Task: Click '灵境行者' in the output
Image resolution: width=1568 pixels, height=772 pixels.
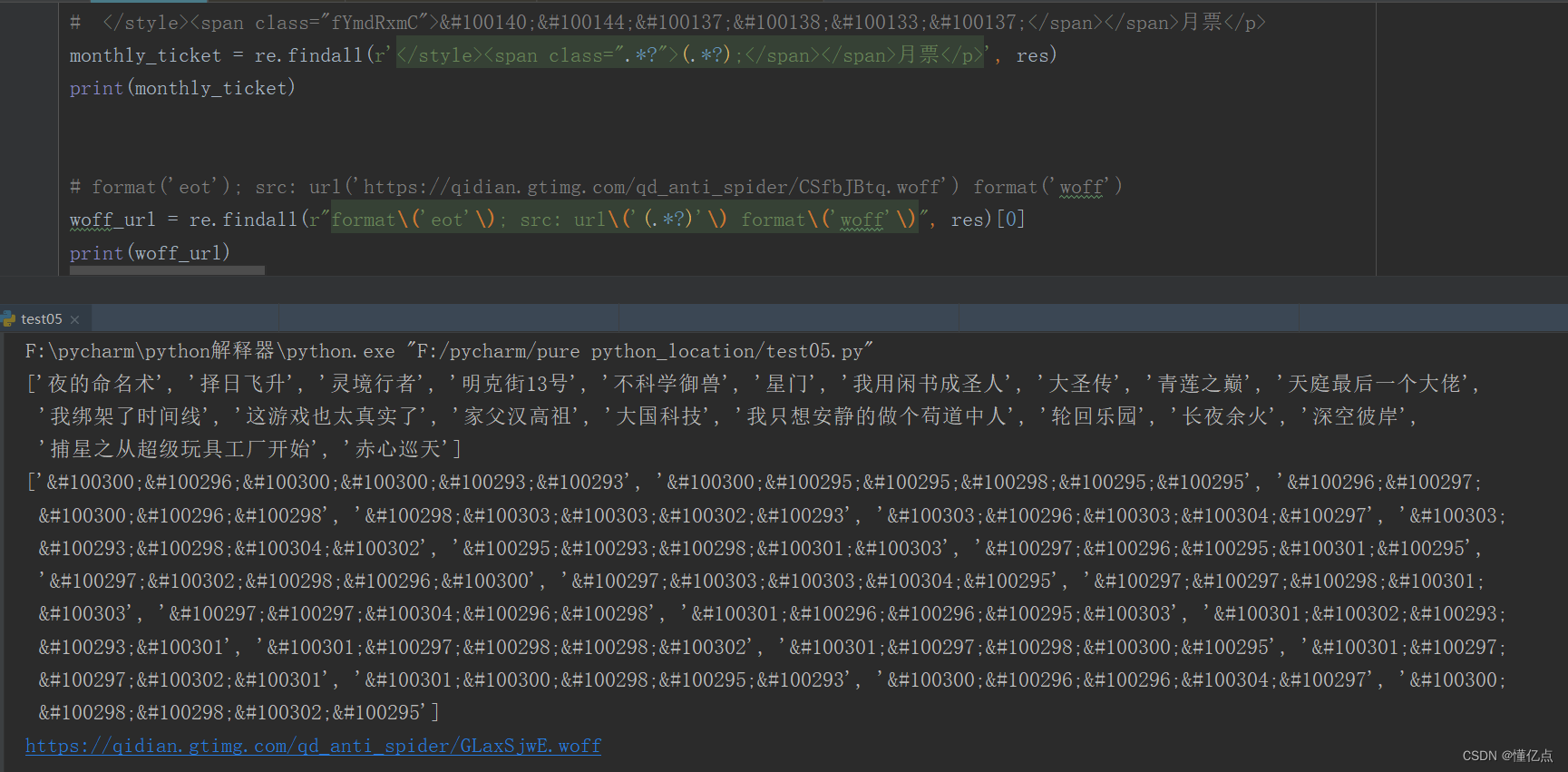Action: point(374,384)
